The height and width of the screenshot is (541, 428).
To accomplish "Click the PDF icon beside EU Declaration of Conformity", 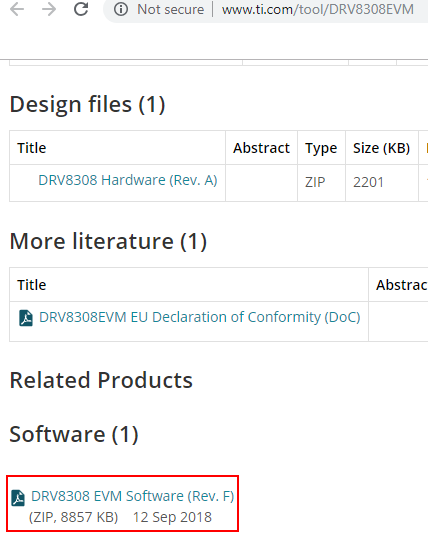I will point(26,318).
